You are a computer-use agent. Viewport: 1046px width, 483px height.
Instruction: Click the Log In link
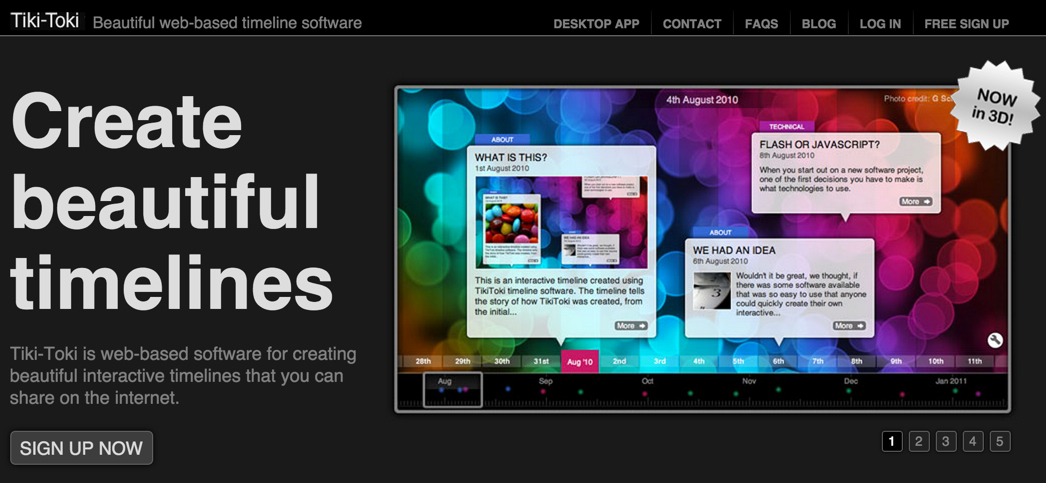[880, 24]
